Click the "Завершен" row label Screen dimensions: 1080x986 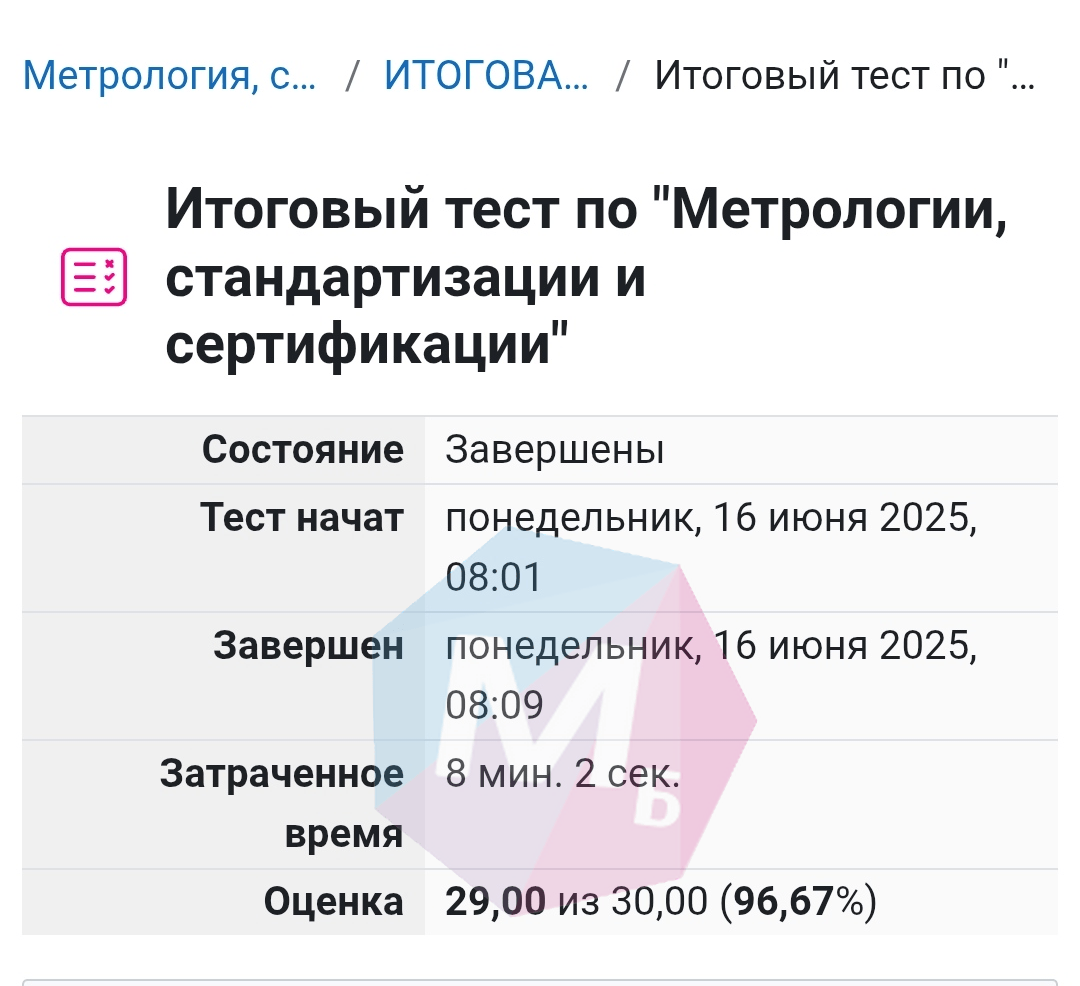click(x=309, y=646)
